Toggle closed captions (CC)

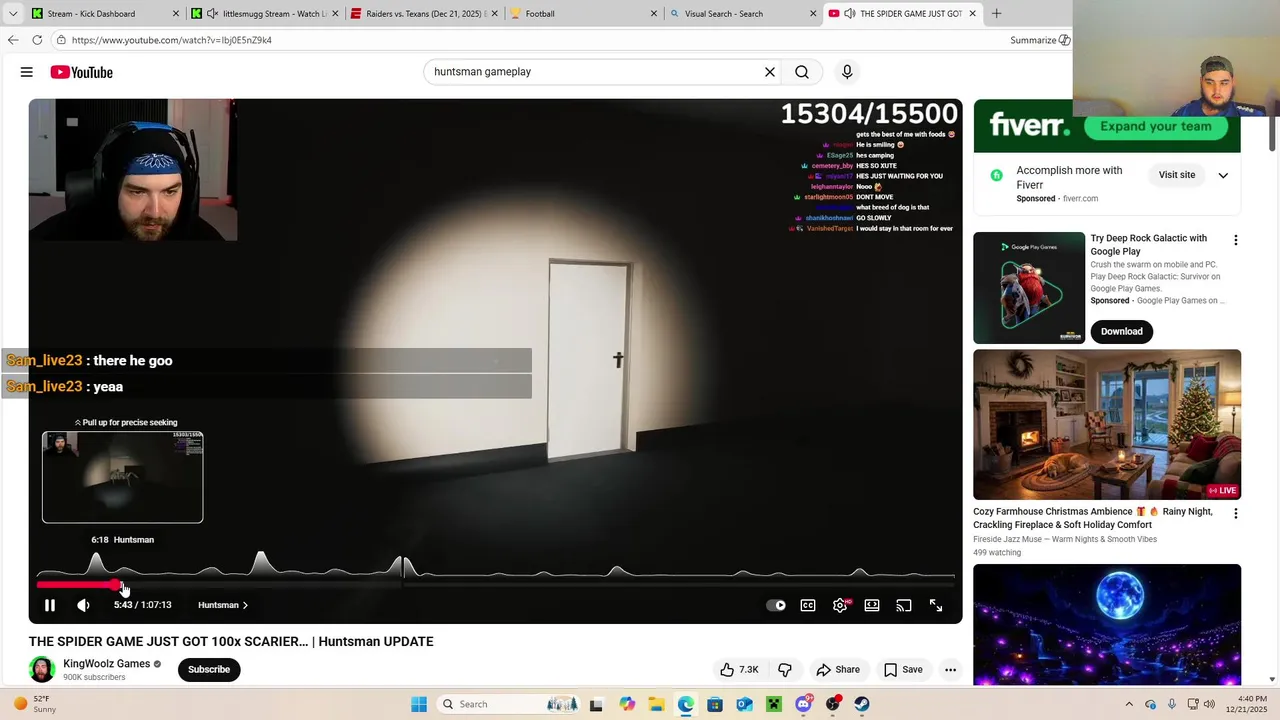pyautogui.click(x=808, y=605)
